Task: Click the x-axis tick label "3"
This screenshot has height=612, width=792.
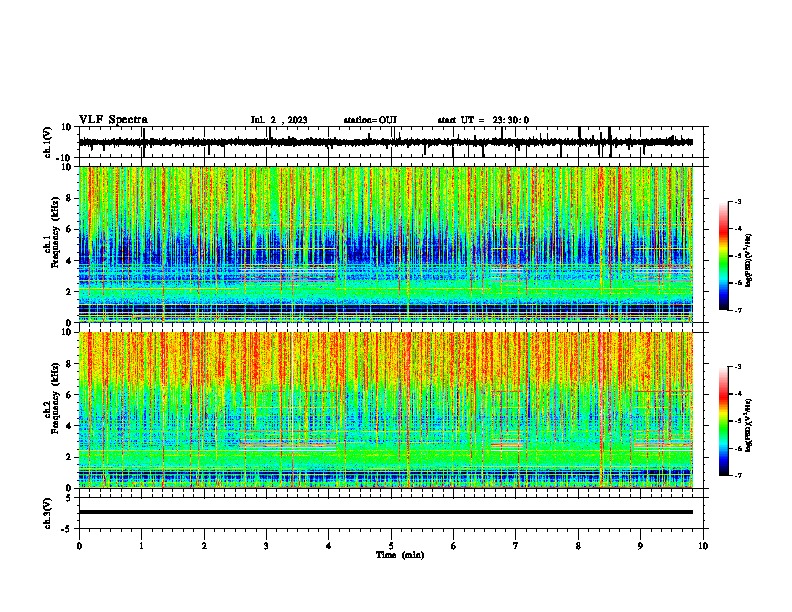Action: (266, 546)
